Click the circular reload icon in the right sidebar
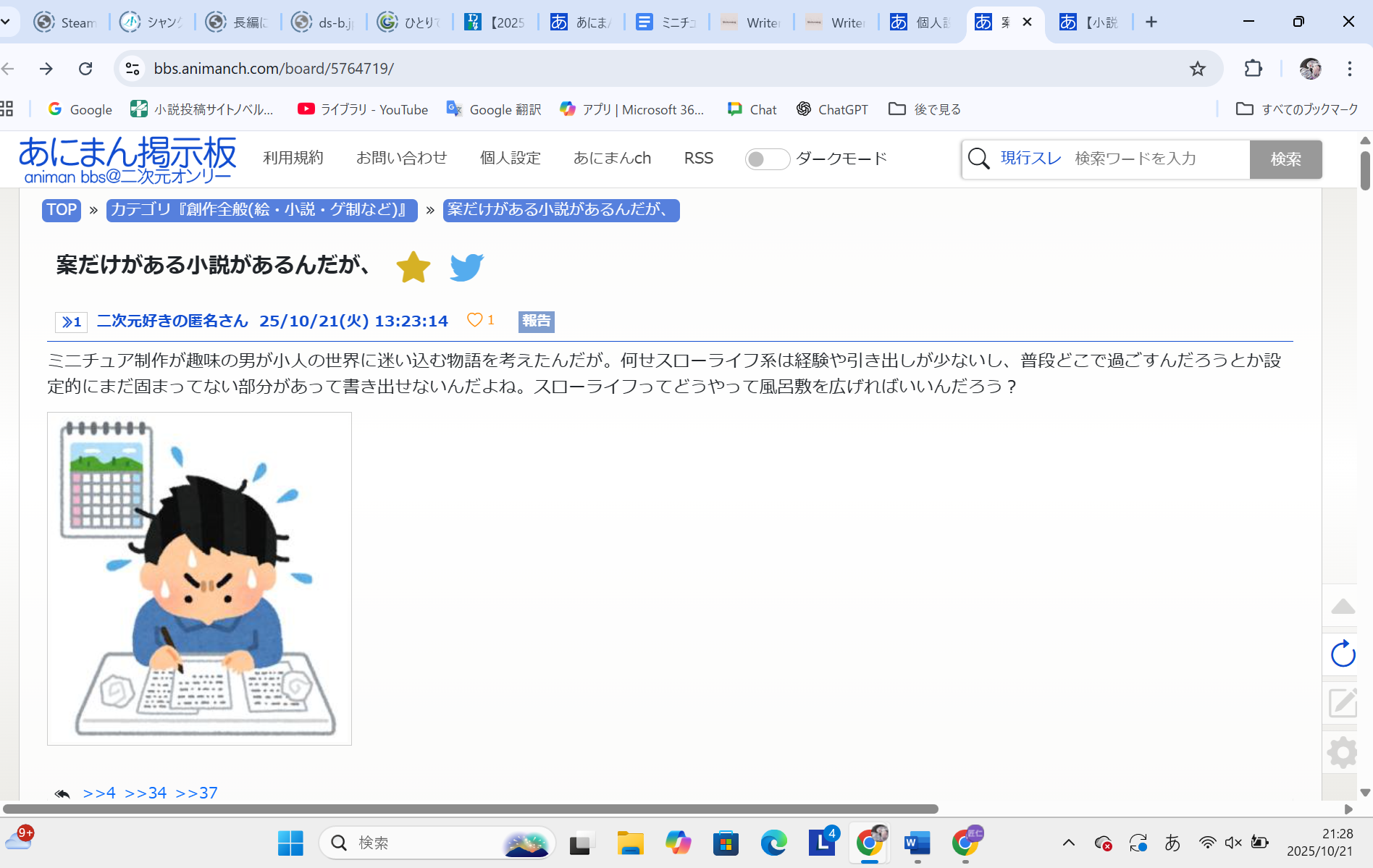 click(1343, 654)
